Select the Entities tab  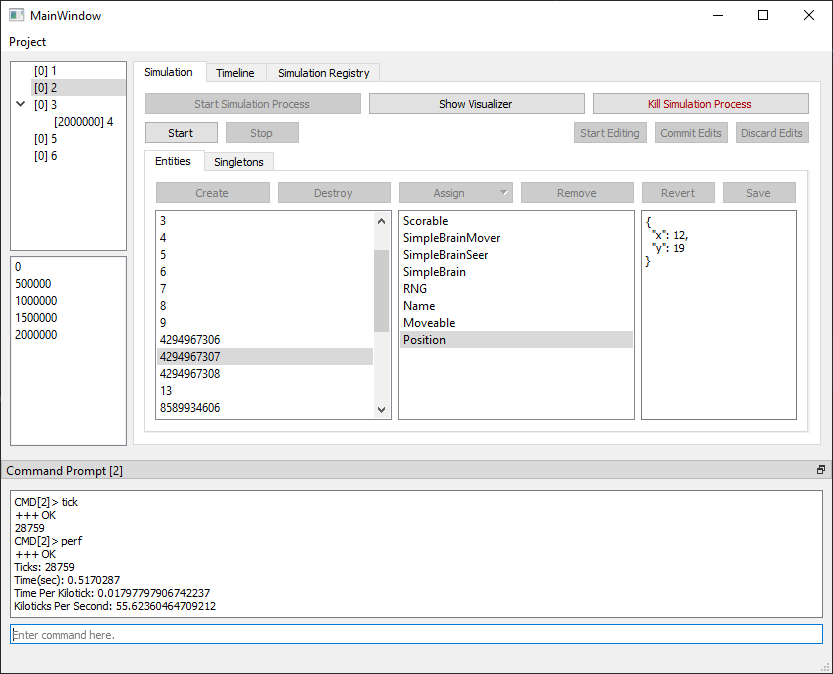coord(173,161)
